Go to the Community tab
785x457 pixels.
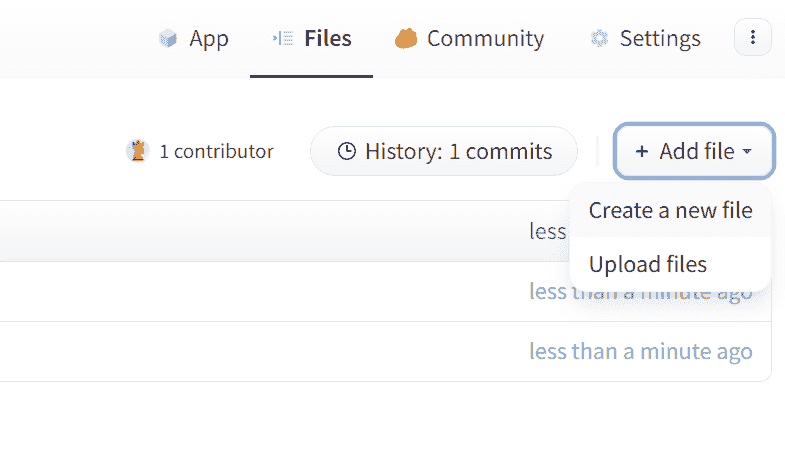(485, 39)
